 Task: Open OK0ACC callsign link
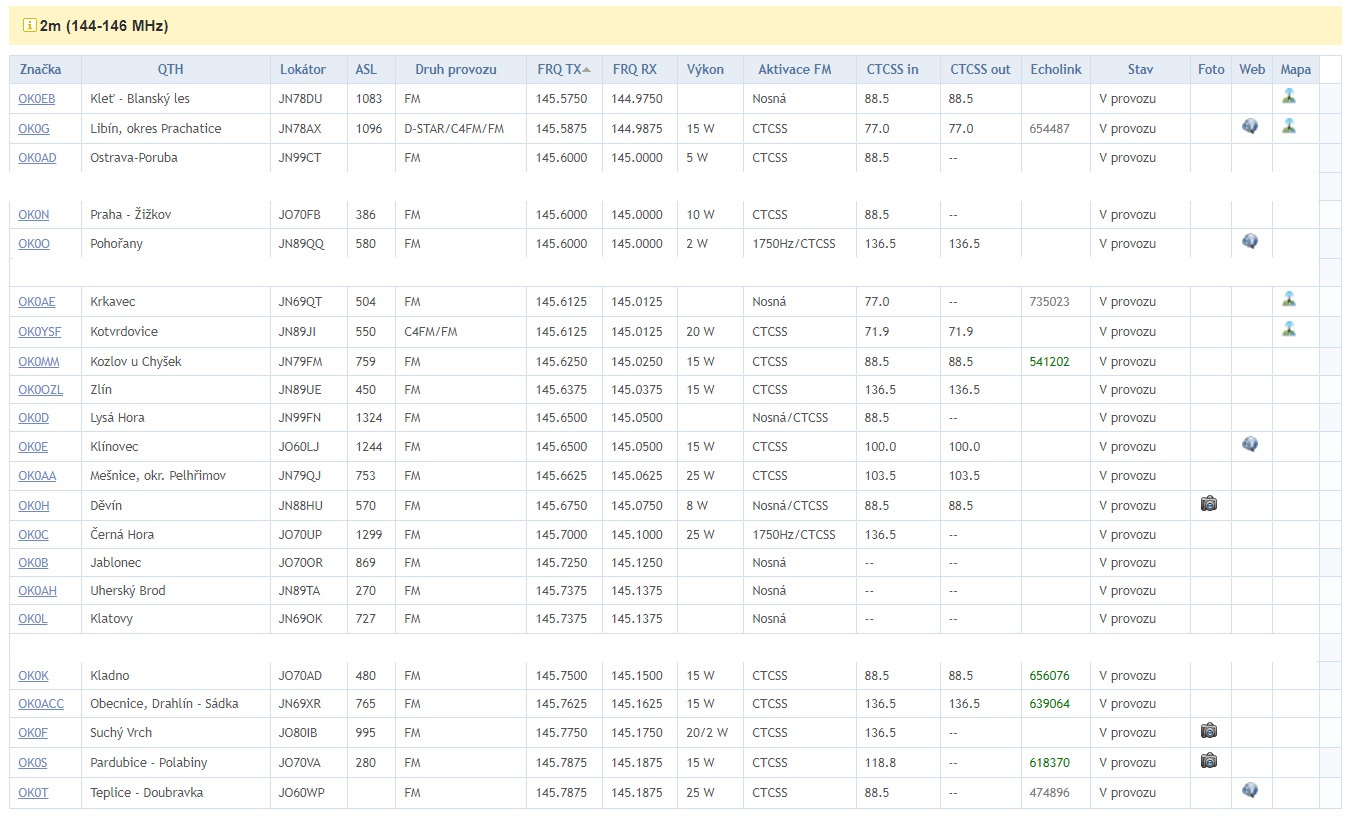pos(41,704)
